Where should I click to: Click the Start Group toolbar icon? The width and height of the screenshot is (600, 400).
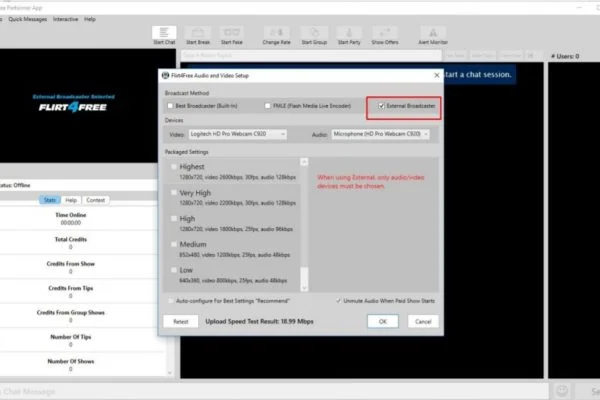pos(314,36)
